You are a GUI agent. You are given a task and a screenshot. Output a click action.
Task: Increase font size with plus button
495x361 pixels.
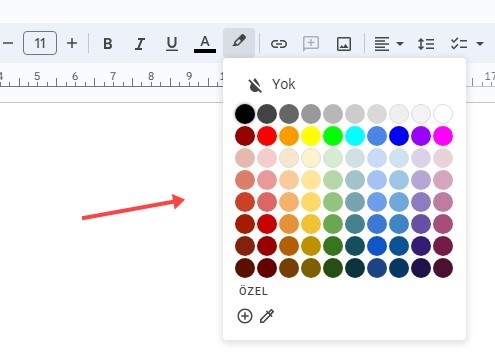72,43
